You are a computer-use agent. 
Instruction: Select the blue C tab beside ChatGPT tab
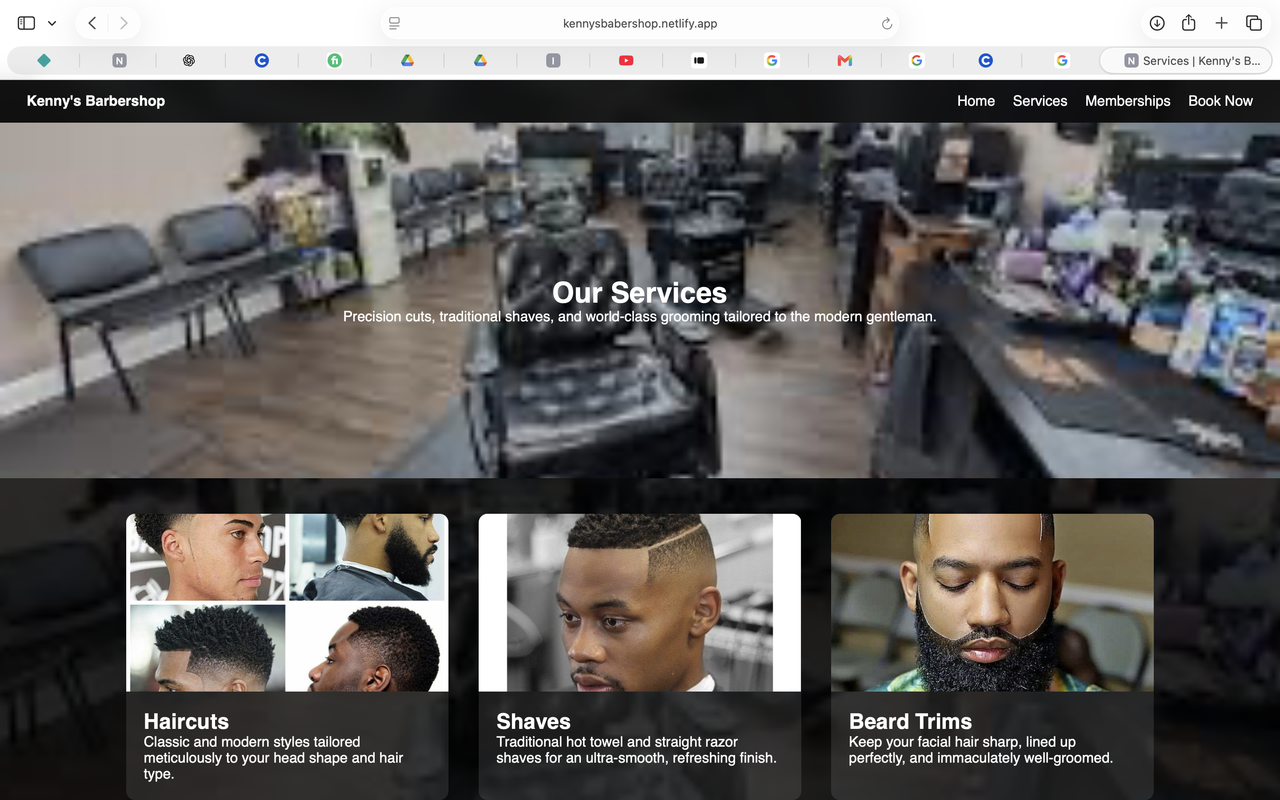261,60
